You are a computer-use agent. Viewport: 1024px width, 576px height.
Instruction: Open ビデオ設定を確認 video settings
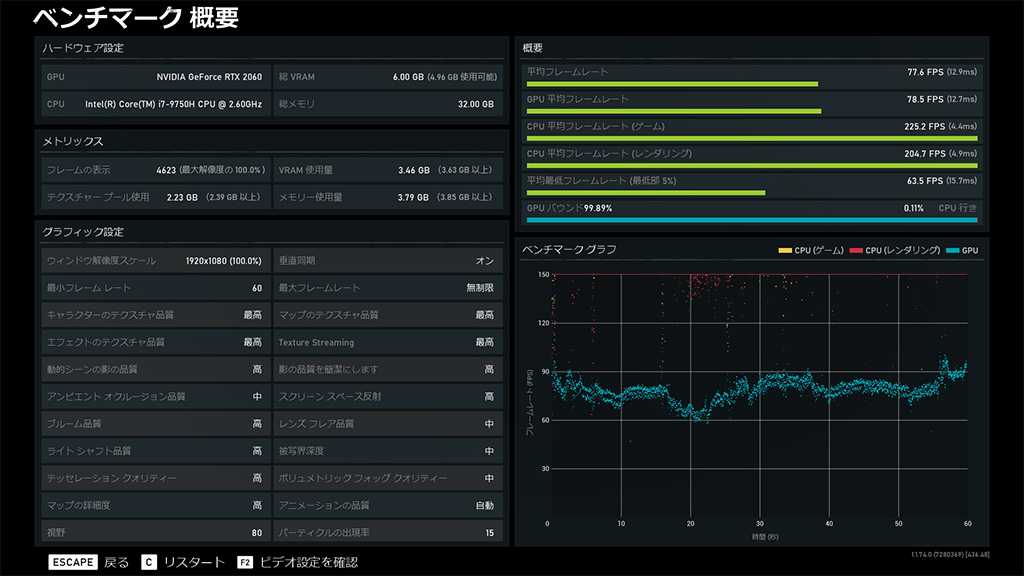[x=308, y=562]
